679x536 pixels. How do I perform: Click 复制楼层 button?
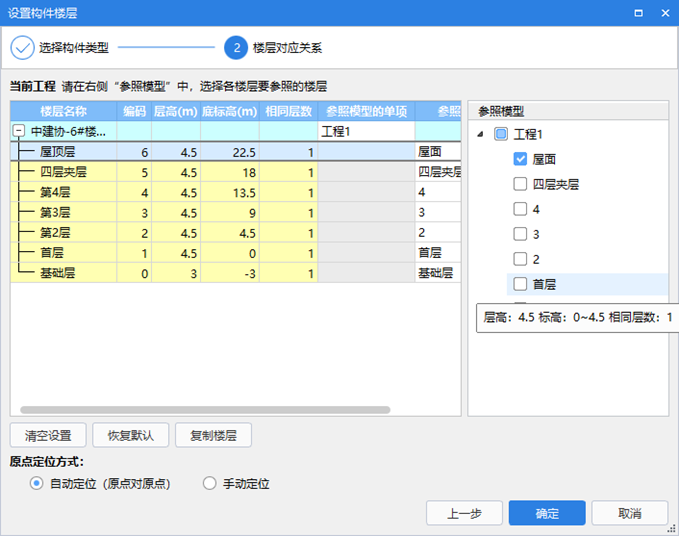coord(213,436)
